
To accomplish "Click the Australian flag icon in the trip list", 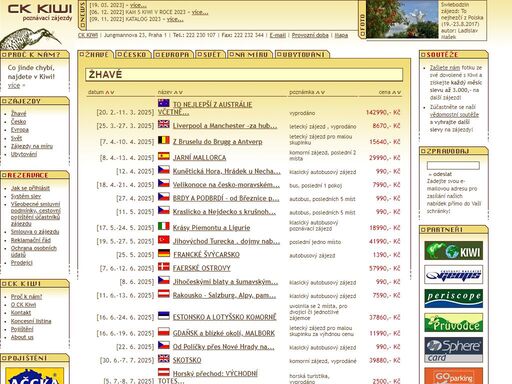I will click(x=163, y=103).
